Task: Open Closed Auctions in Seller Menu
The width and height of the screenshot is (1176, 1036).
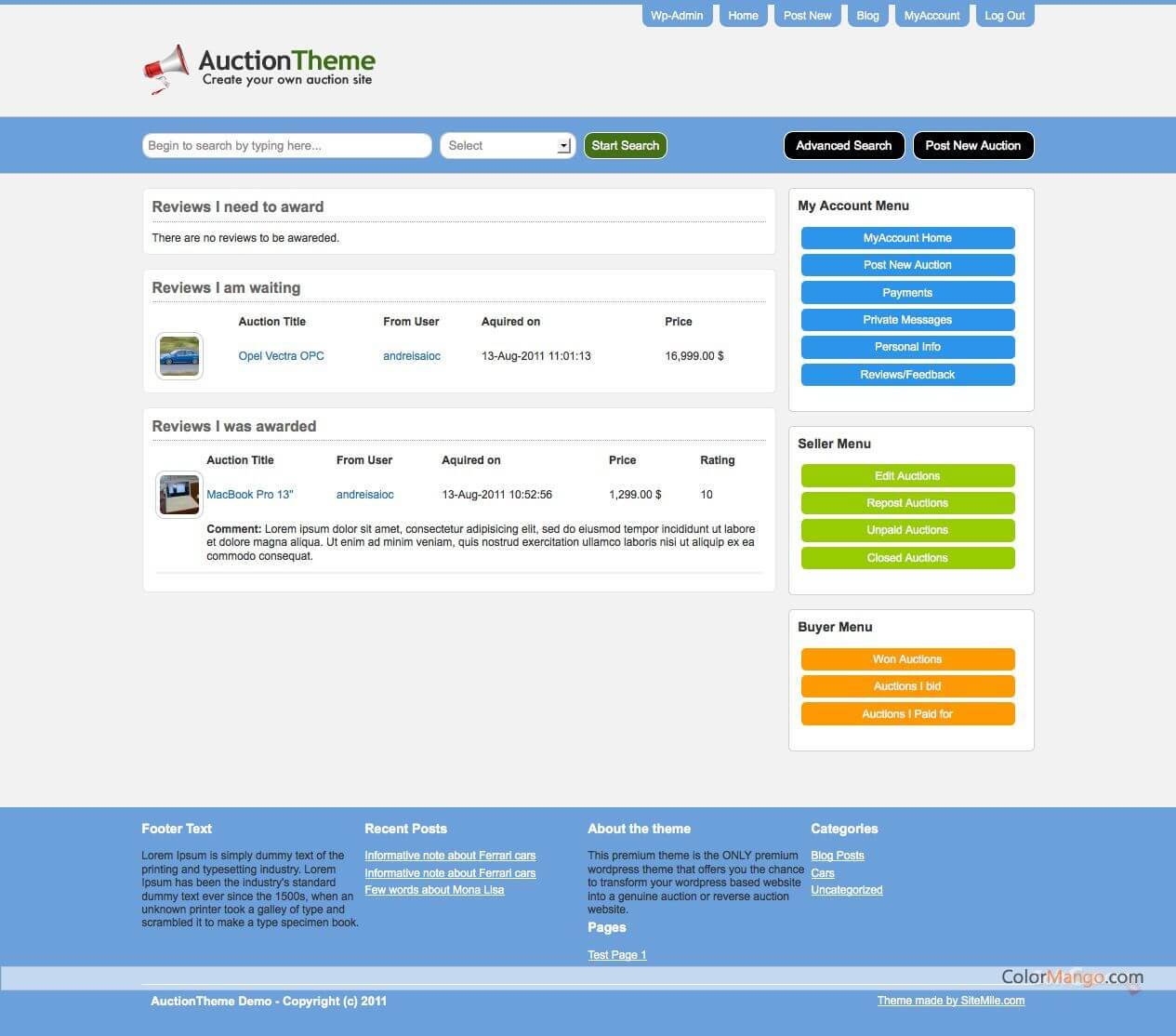Action: (x=907, y=558)
